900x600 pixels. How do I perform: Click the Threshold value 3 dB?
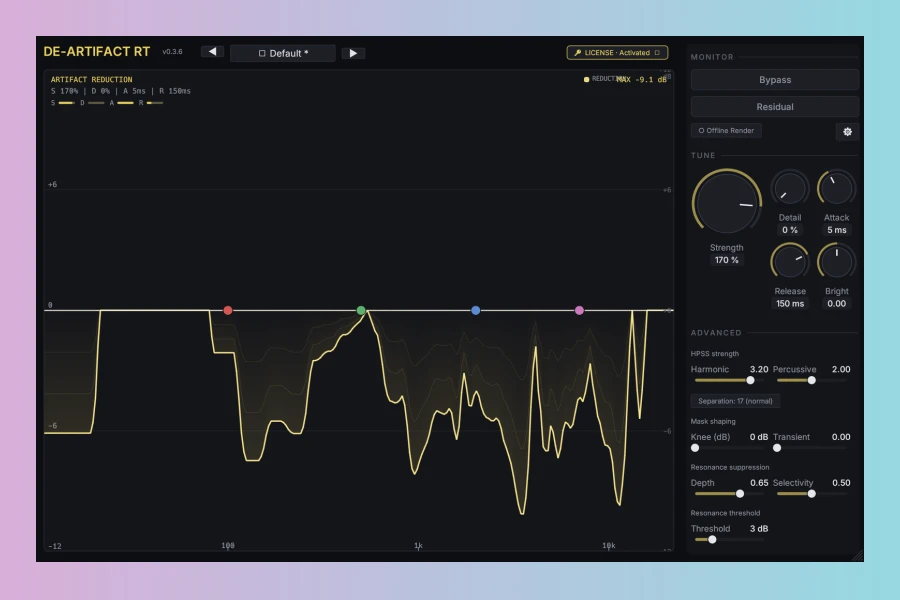click(759, 529)
